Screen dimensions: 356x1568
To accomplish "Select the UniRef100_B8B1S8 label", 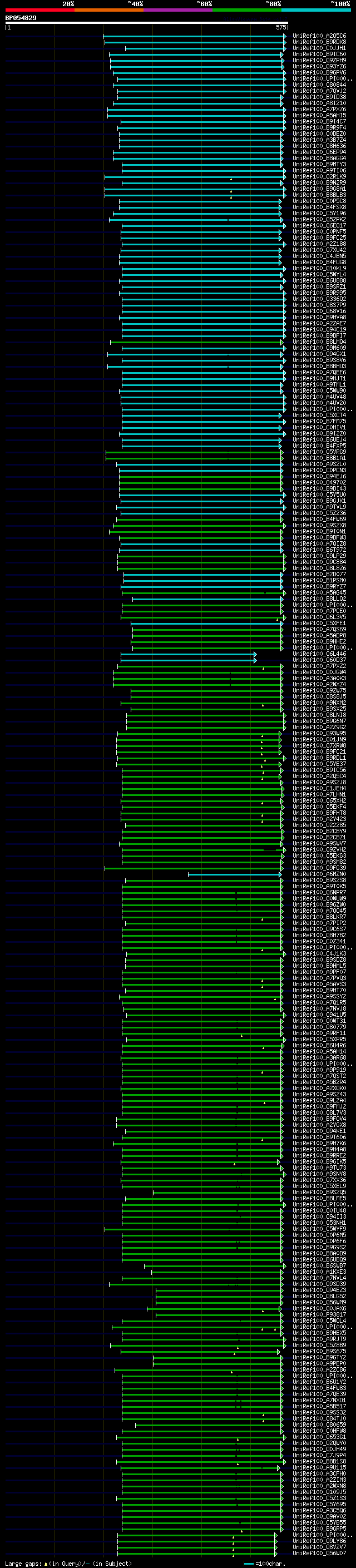I will (319, 1461).
